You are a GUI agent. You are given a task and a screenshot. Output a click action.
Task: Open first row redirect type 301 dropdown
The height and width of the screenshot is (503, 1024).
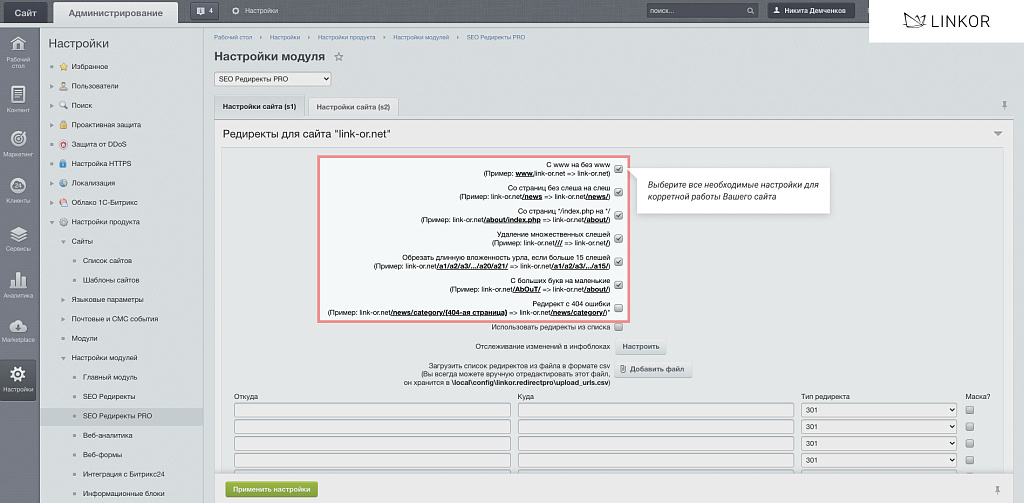(x=878, y=410)
